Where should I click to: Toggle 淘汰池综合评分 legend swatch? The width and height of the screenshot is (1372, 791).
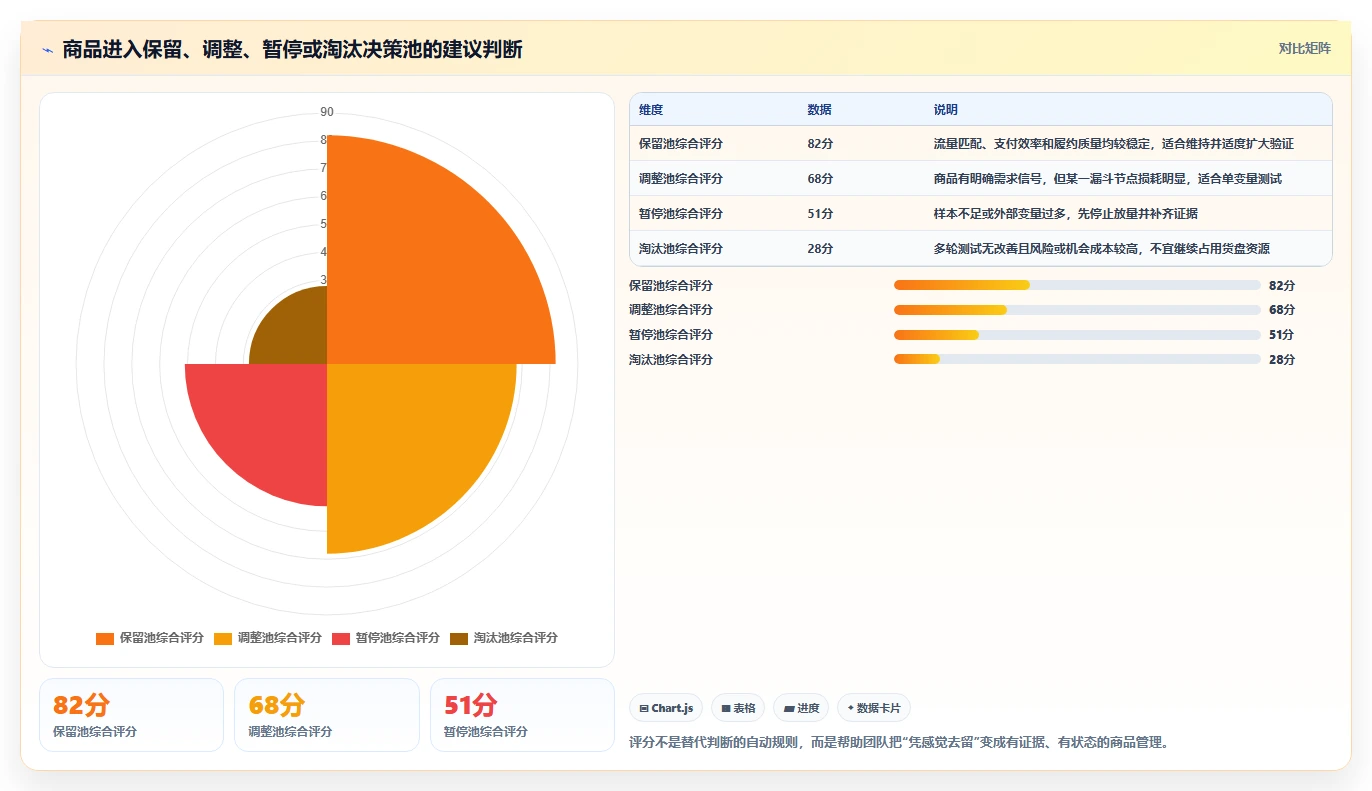[x=459, y=638]
